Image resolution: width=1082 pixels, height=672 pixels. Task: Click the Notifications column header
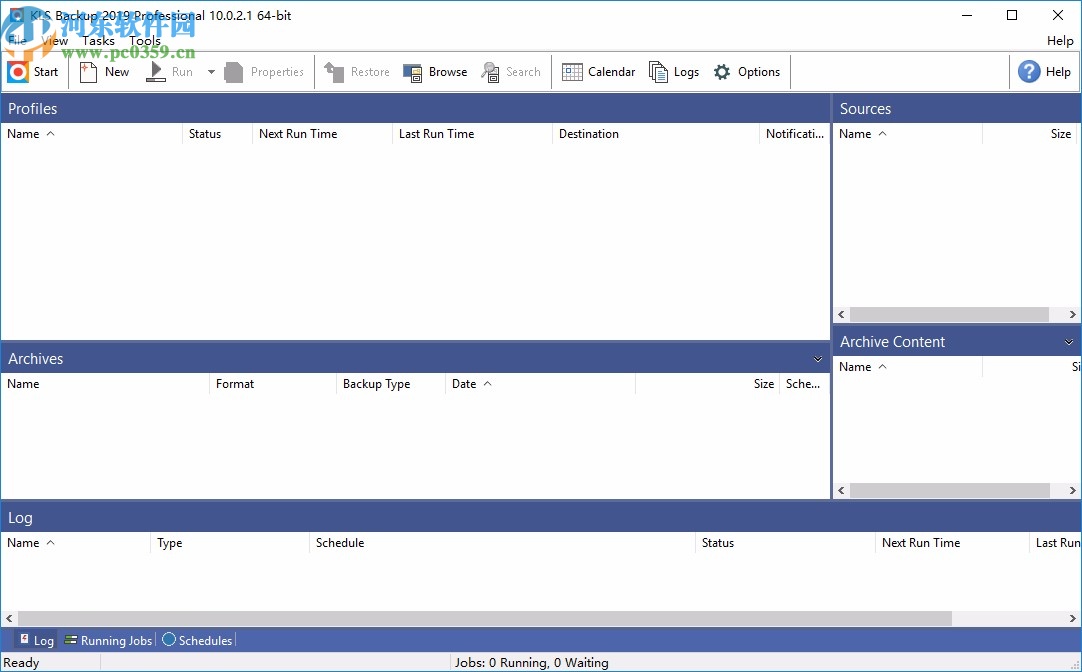(794, 134)
